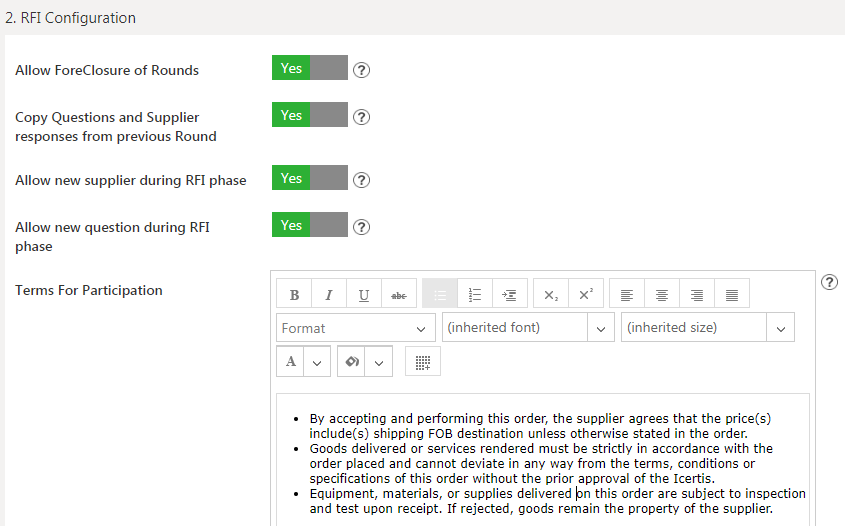Screen dimensions: 845x526
Task: Toggle Underline formatting button
Action: [x=363, y=294]
